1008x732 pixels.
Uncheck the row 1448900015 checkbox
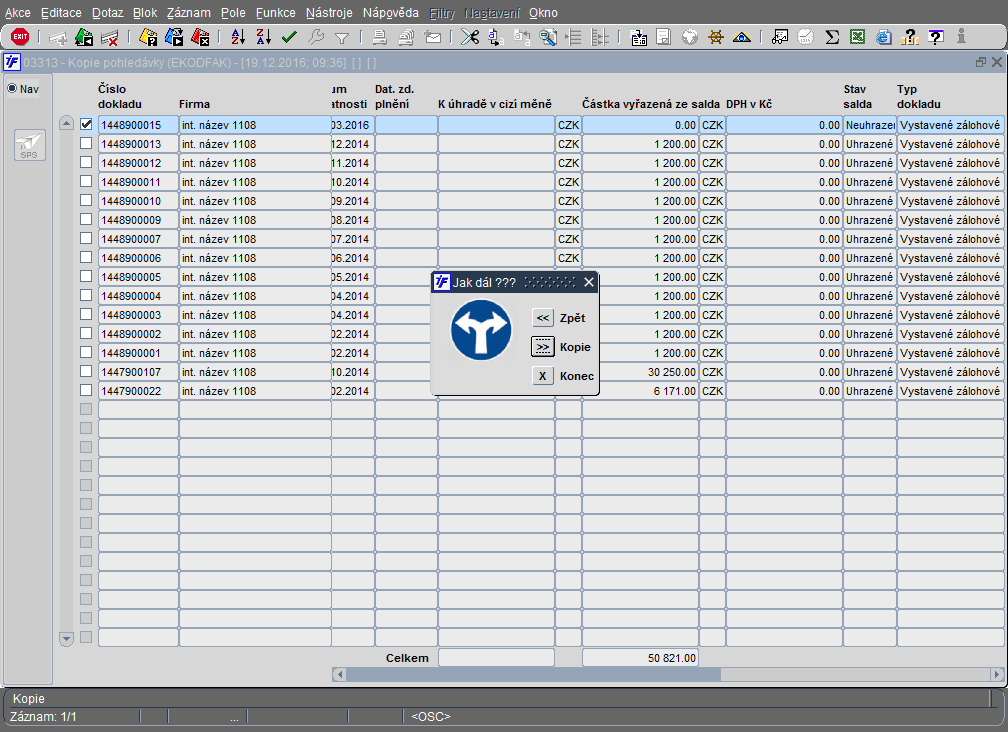pyautogui.click(x=86, y=125)
